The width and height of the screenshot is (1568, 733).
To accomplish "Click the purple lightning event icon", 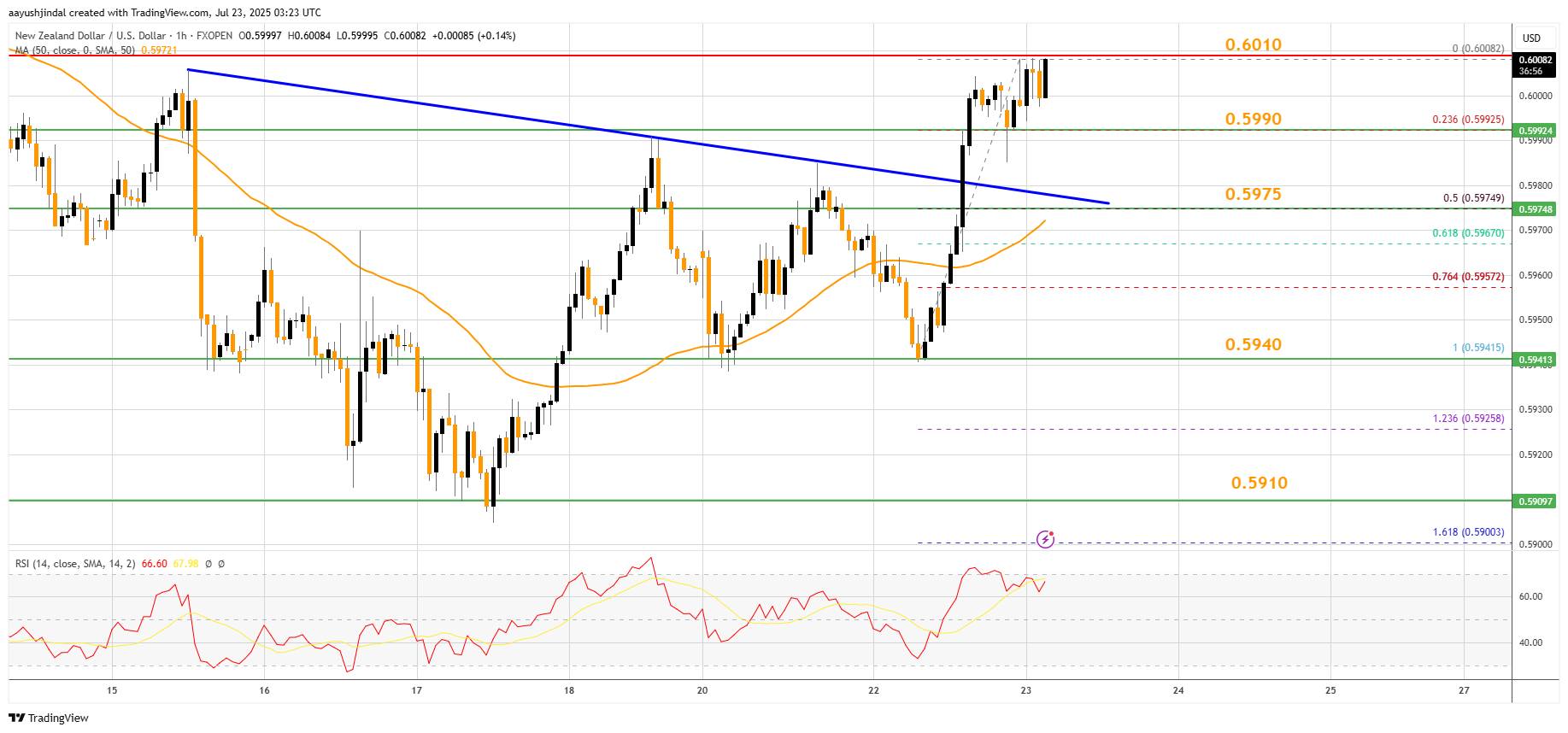I will pyautogui.click(x=1045, y=539).
